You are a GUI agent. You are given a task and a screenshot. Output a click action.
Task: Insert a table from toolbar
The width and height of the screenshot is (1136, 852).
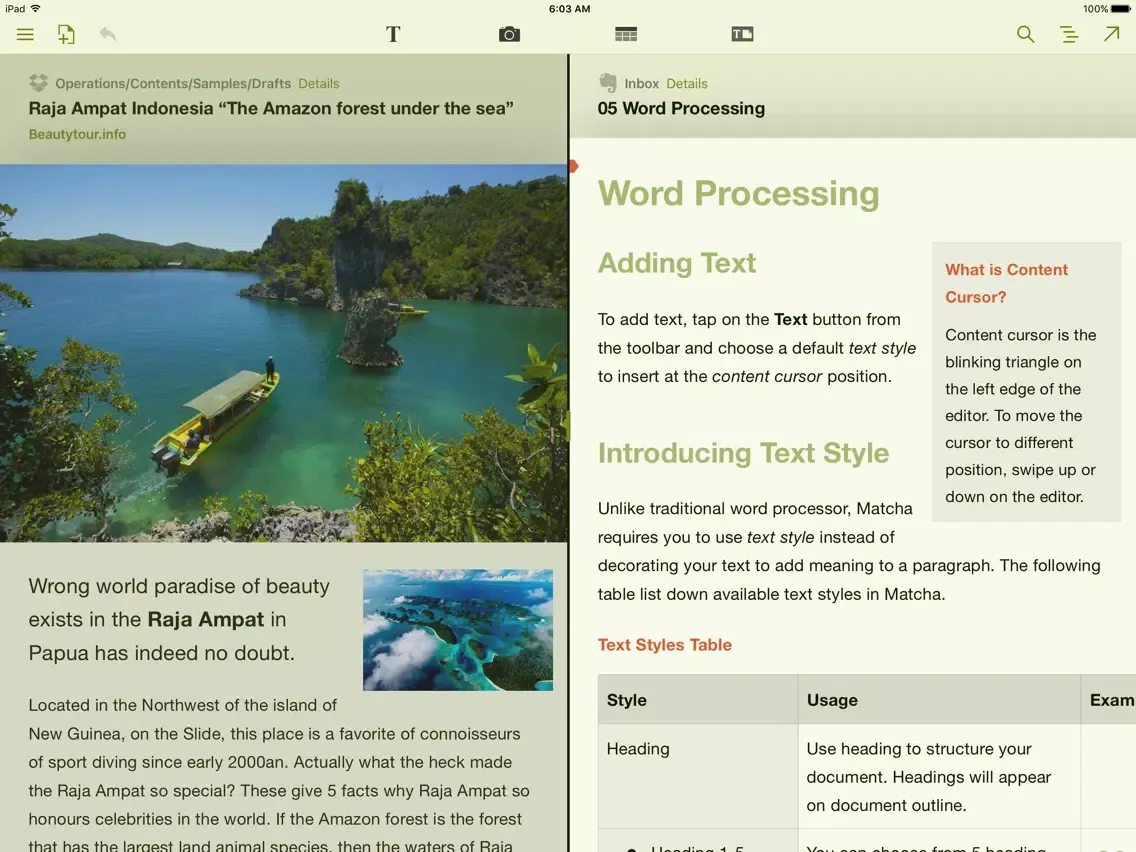coord(626,34)
